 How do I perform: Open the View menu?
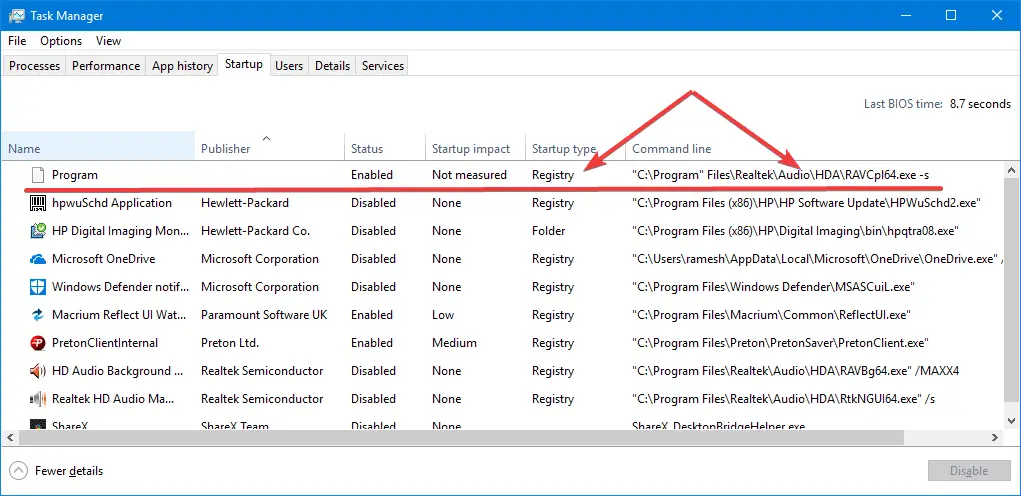(x=108, y=40)
